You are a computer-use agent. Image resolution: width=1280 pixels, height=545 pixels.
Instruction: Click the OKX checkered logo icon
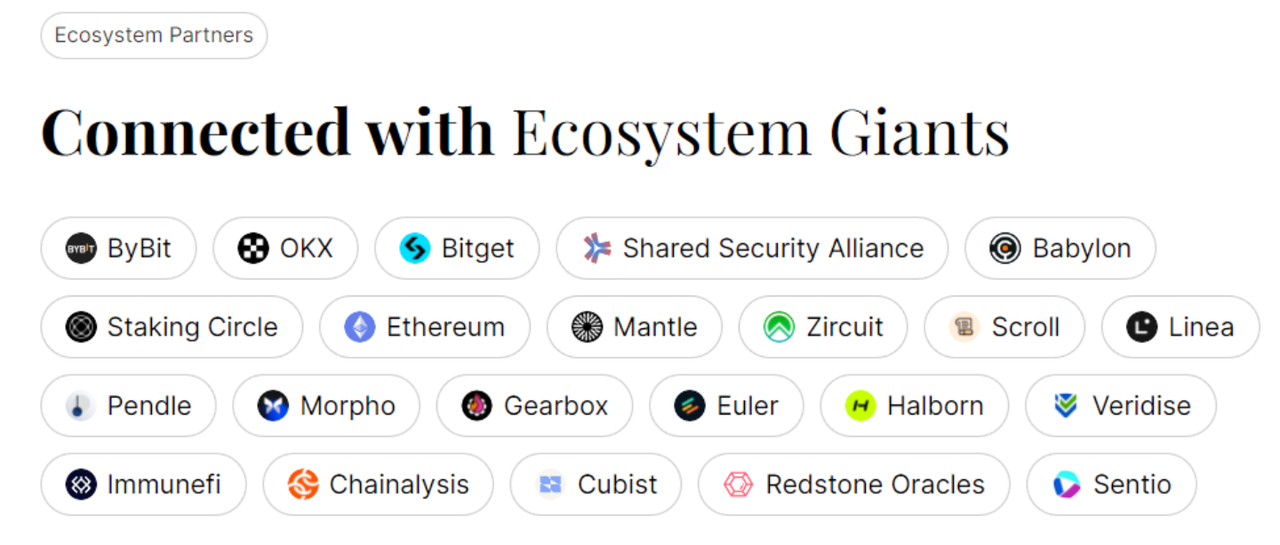(253, 248)
